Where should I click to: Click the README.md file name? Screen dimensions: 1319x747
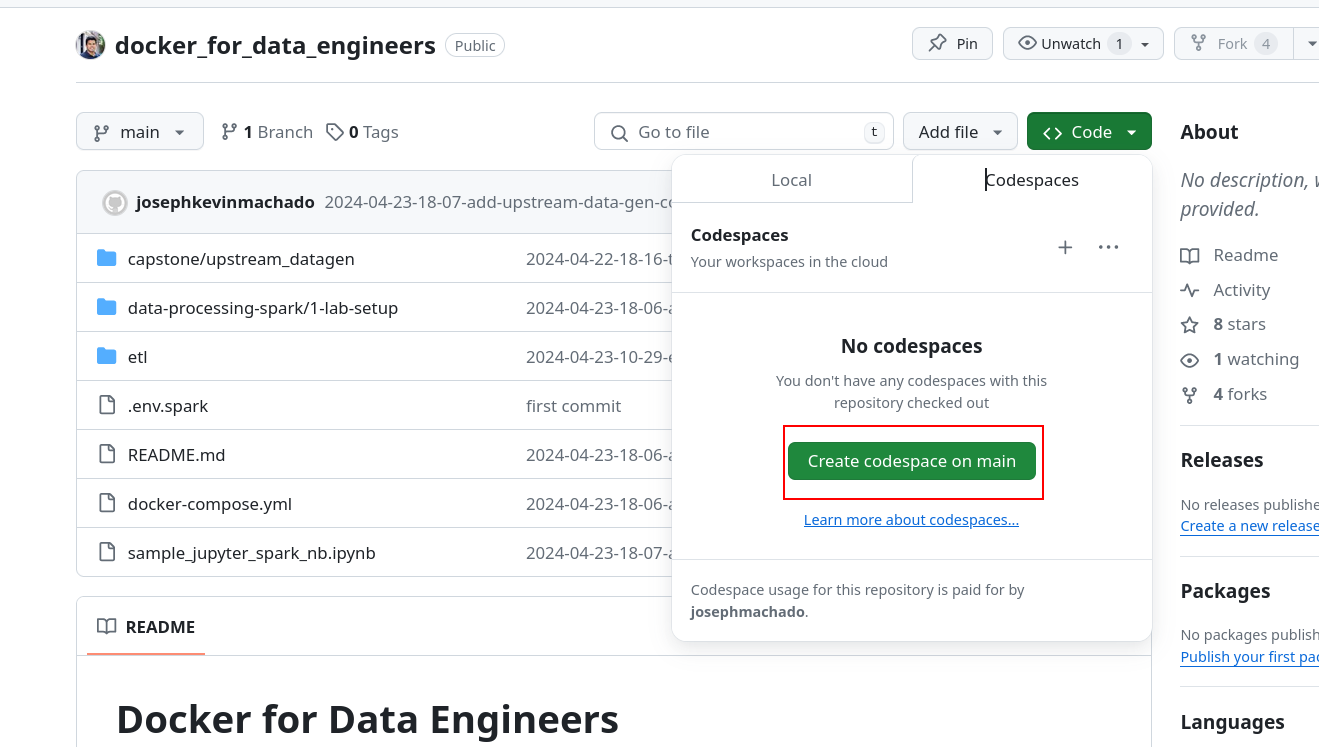click(x=176, y=455)
